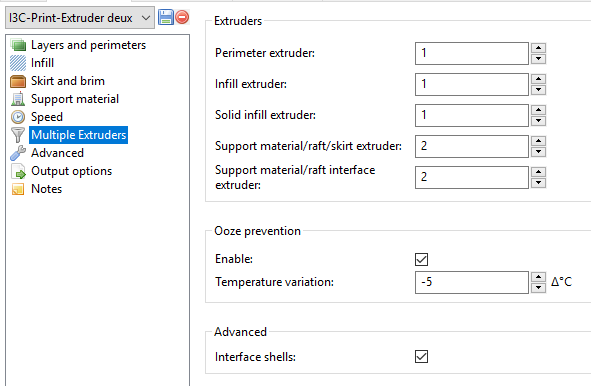Decrease Infill extruder with down arrow
This screenshot has width=591, height=386.
539,90
